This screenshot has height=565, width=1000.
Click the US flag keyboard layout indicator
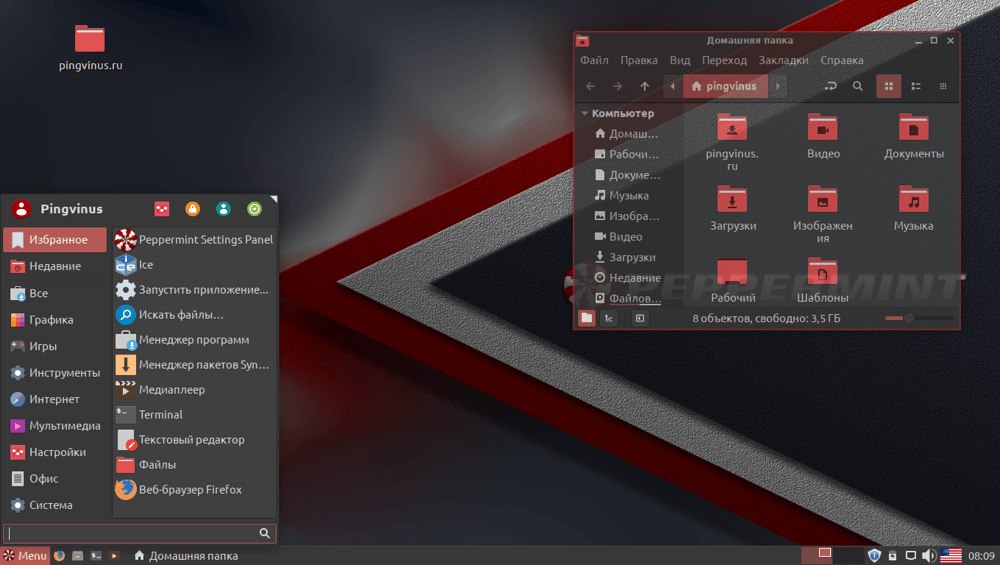point(951,555)
